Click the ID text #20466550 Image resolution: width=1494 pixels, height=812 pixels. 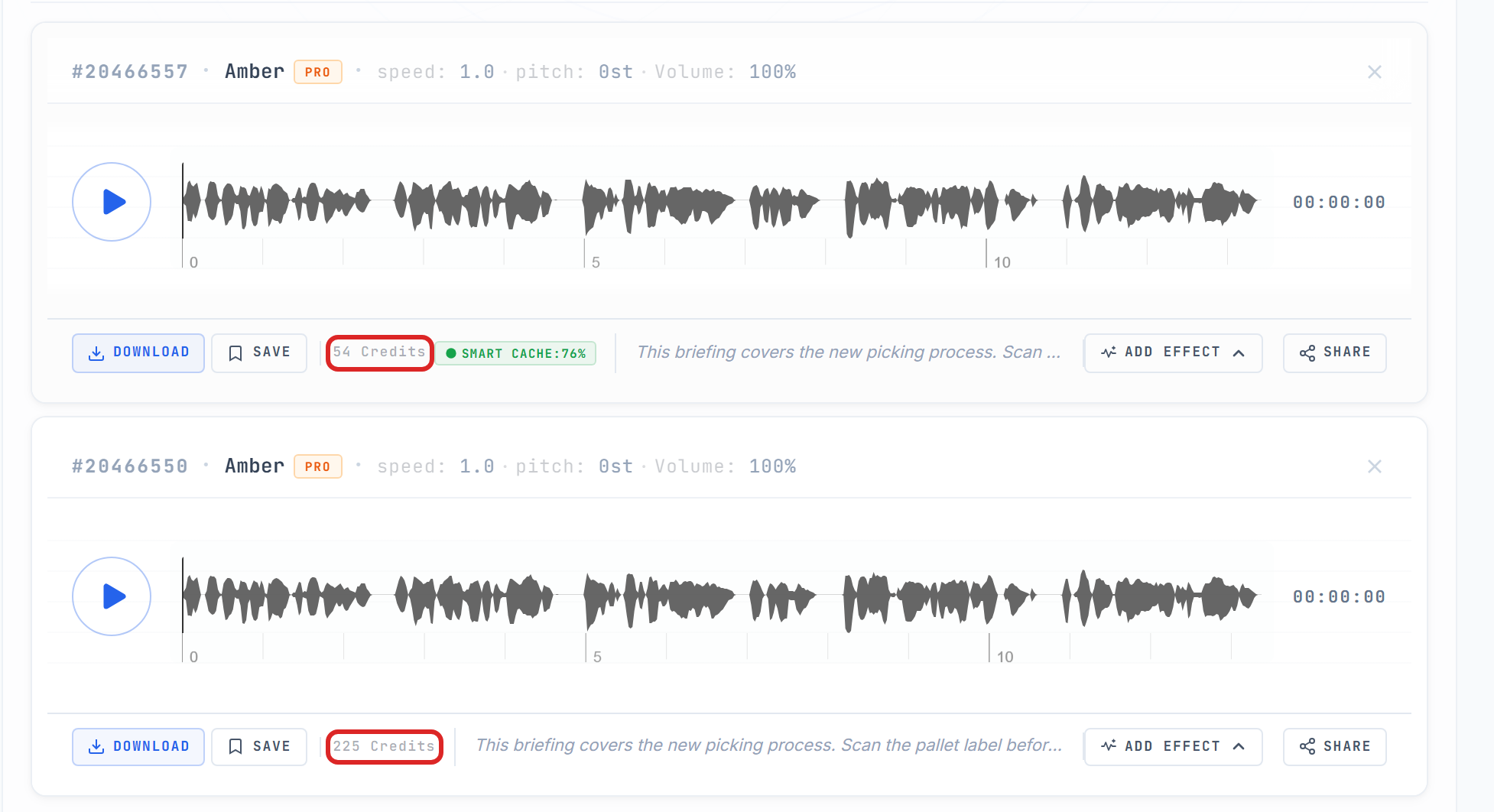pyautogui.click(x=130, y=466)
